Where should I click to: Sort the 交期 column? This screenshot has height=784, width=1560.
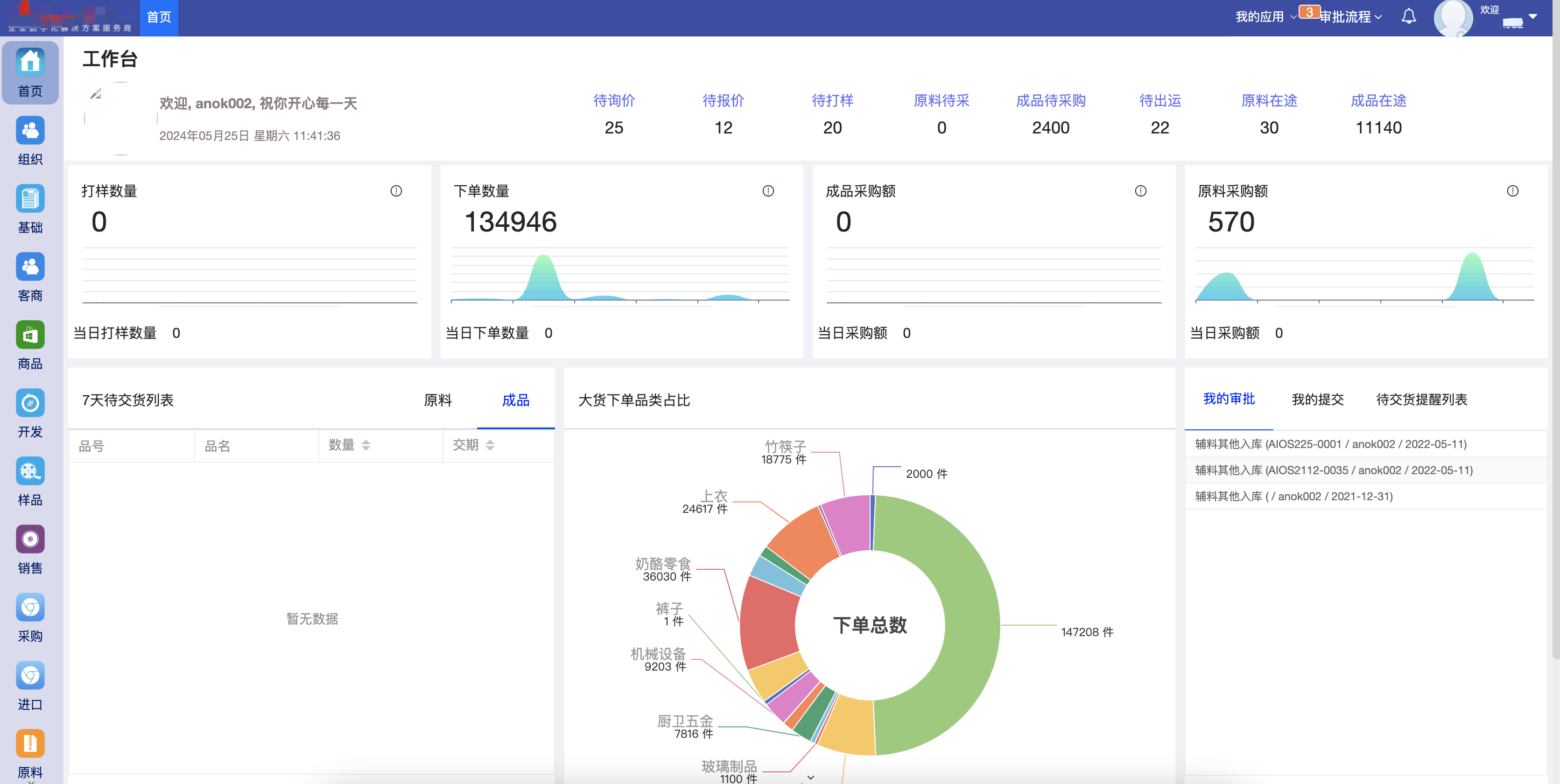pos(490,446)
